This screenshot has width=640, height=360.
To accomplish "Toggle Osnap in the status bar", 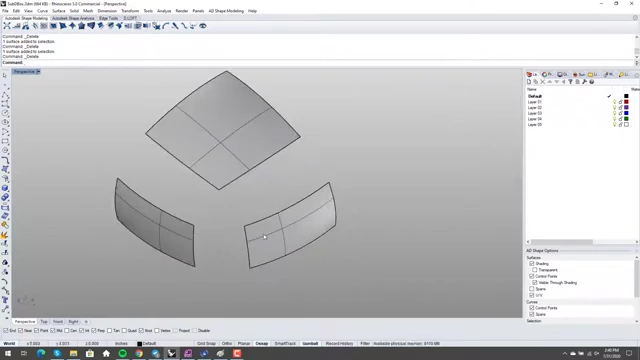I will pyautogui.click(x=262, y=344).
